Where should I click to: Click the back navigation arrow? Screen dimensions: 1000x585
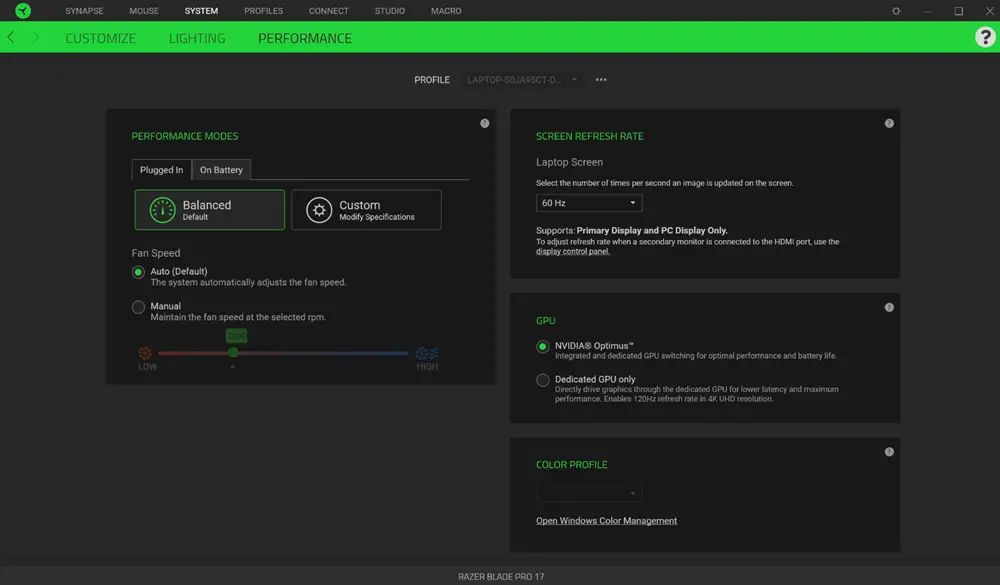[x=10, y=37]
